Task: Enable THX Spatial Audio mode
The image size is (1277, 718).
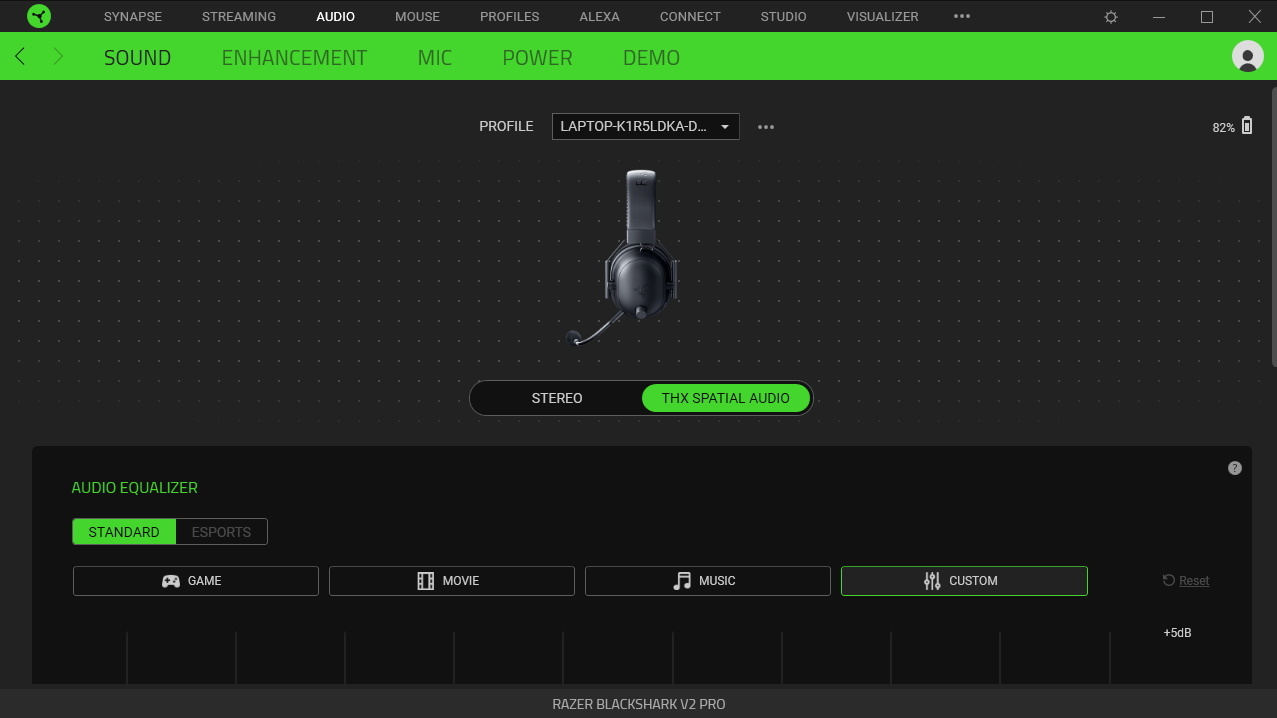Action: pyautogui.click(x=726, y=398)
